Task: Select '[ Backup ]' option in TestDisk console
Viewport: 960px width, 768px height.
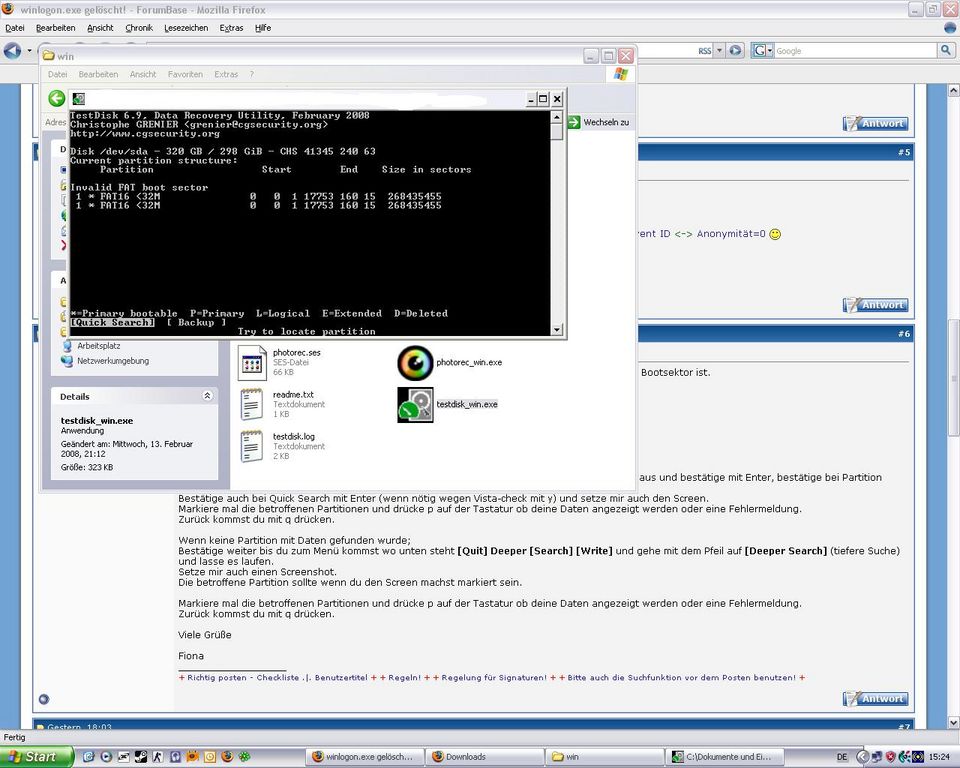Action: pos(196,322)
